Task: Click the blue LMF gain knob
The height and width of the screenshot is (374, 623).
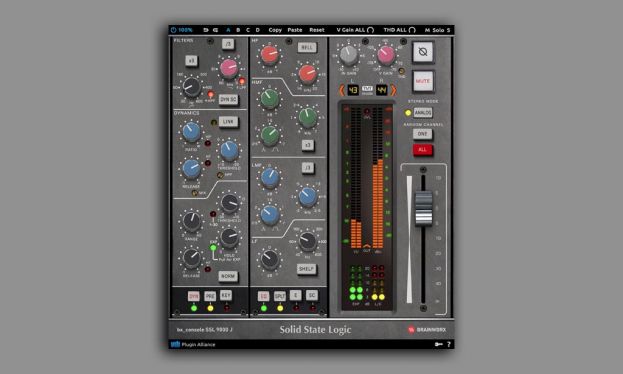Action: coord(270,178)
